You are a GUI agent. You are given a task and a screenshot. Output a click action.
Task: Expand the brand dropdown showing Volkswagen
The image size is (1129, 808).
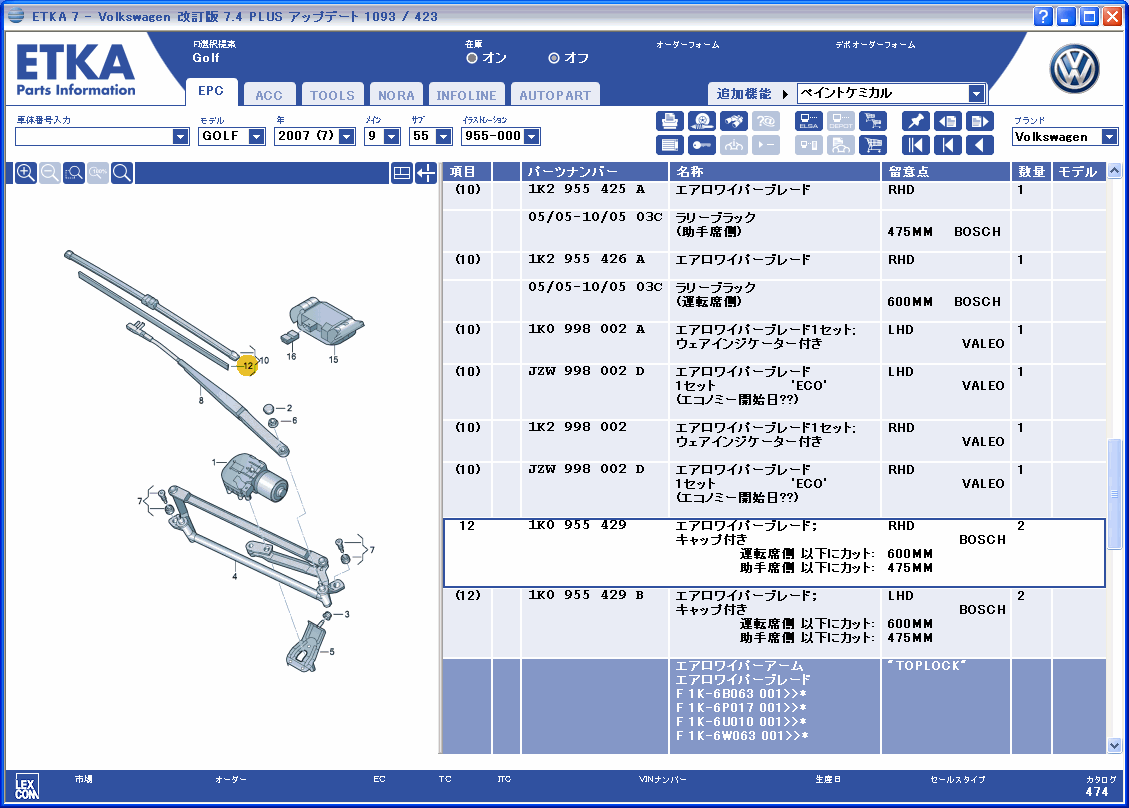click(x=1110, y=137)
